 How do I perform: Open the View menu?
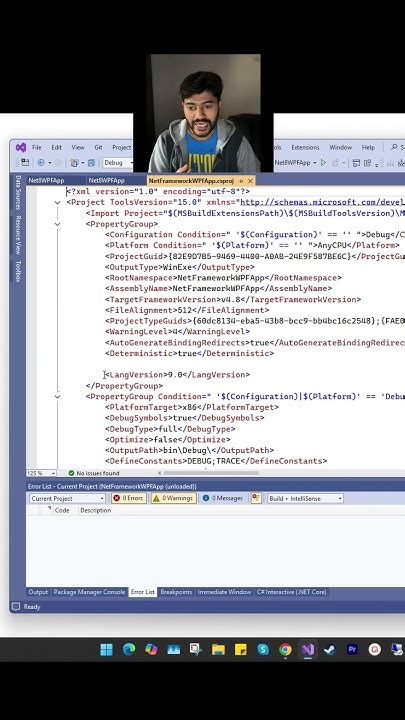click(78, 147)
